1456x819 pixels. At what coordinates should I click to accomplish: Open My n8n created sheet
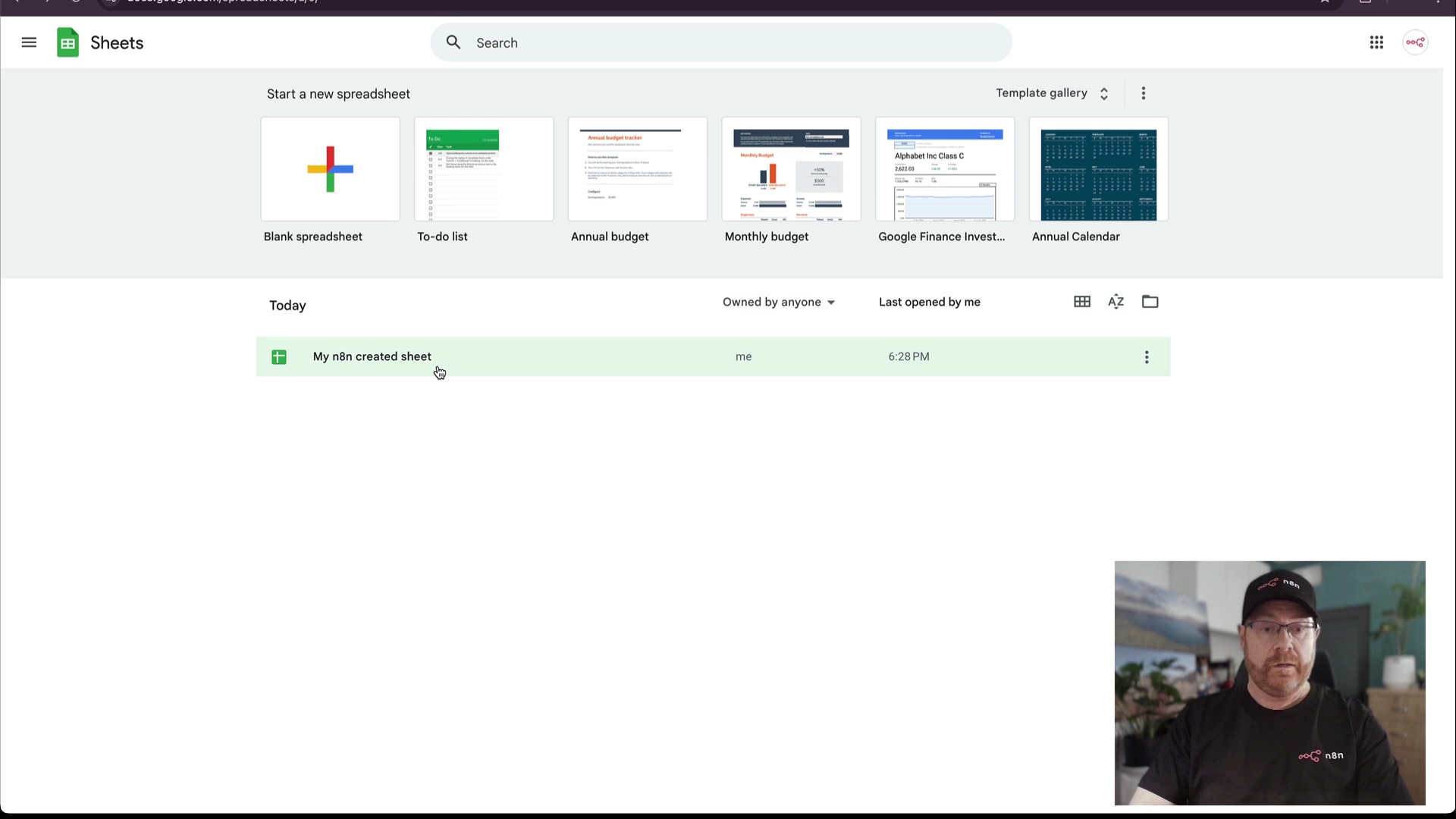(372, 356)
